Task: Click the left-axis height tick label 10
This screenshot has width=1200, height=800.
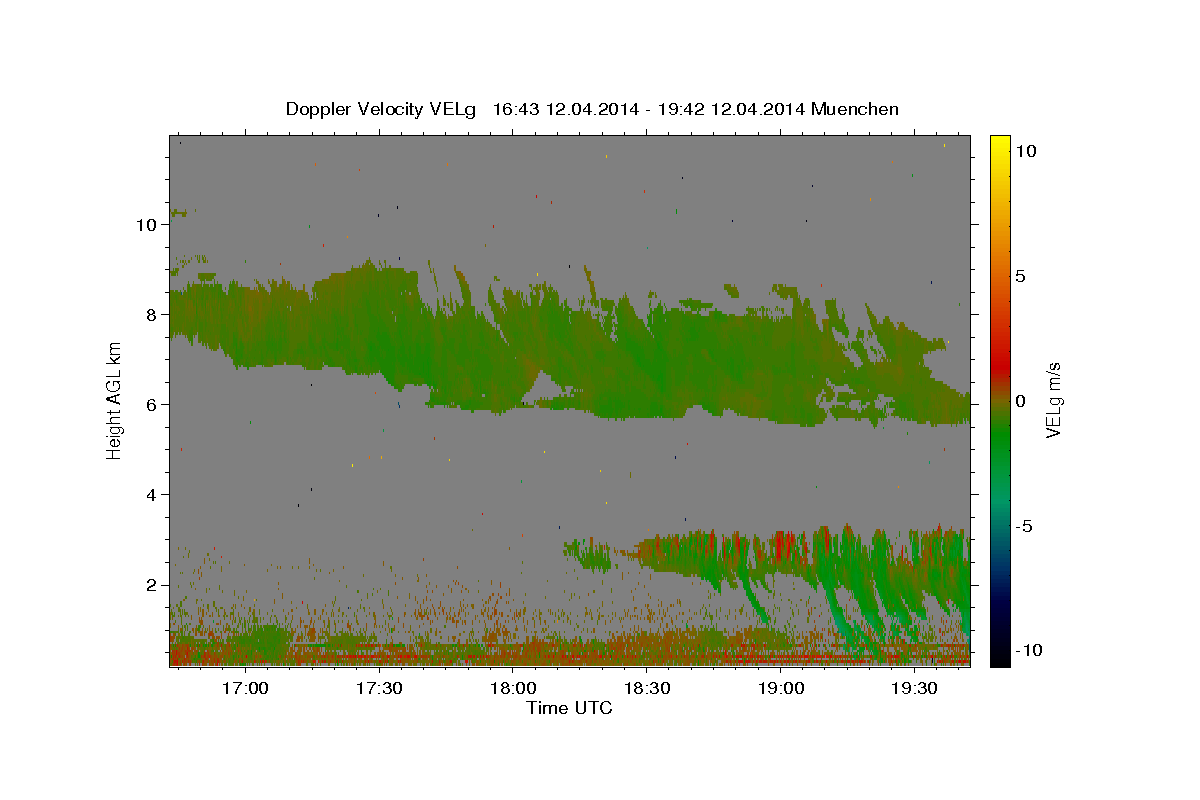Action: (x=147, y=225)
